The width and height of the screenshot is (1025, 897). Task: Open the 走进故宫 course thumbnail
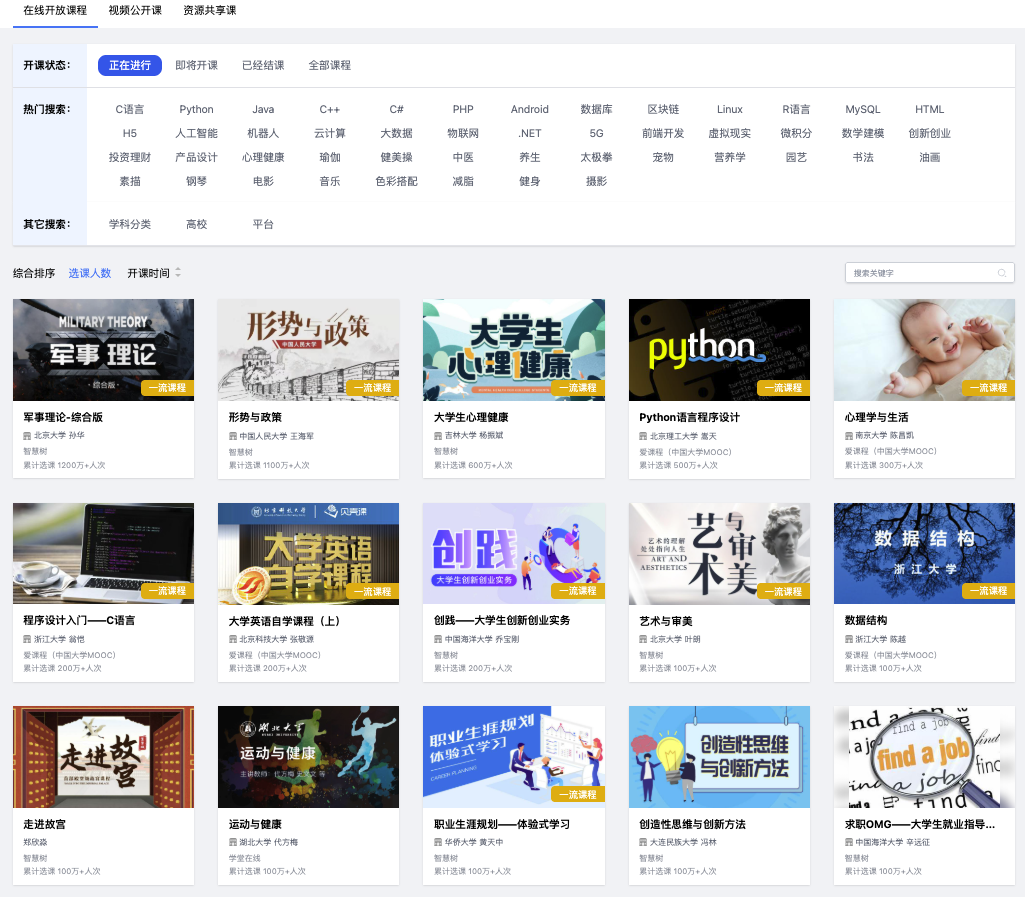pyautogui.click(x=103, y=757)
